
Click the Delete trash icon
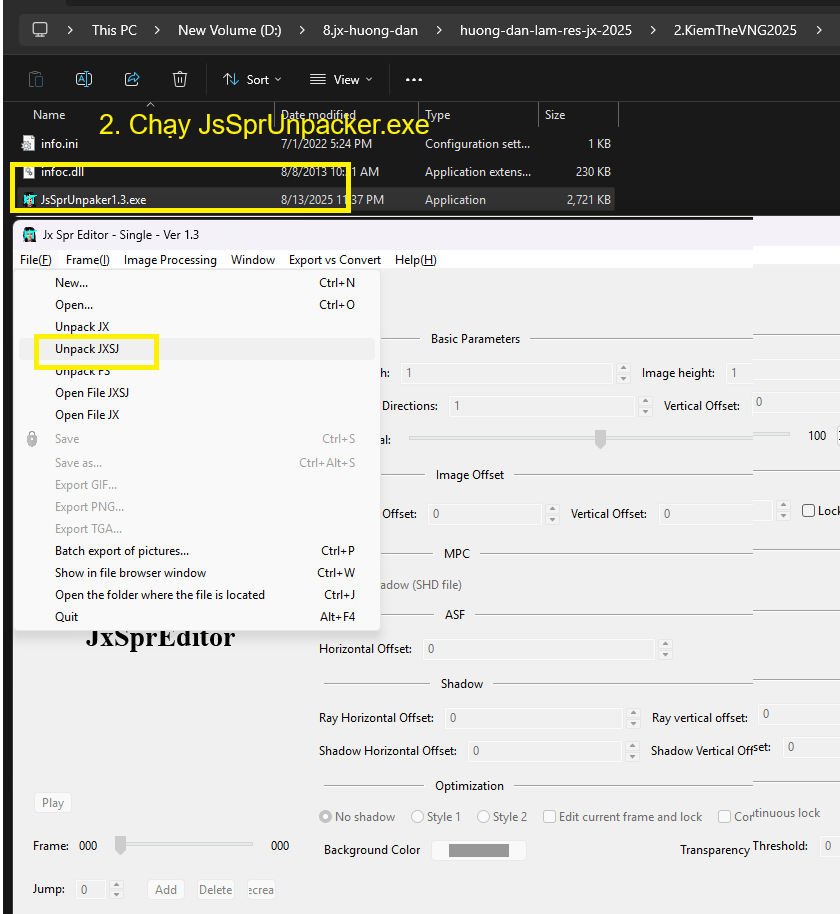[180, 79]
